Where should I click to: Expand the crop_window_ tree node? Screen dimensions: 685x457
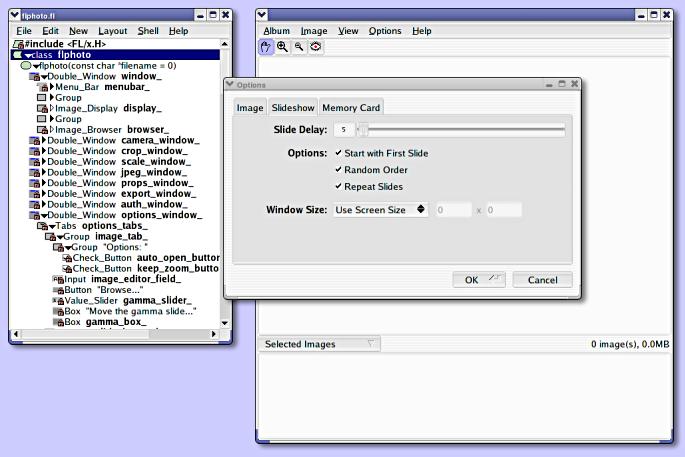[44, 151]
